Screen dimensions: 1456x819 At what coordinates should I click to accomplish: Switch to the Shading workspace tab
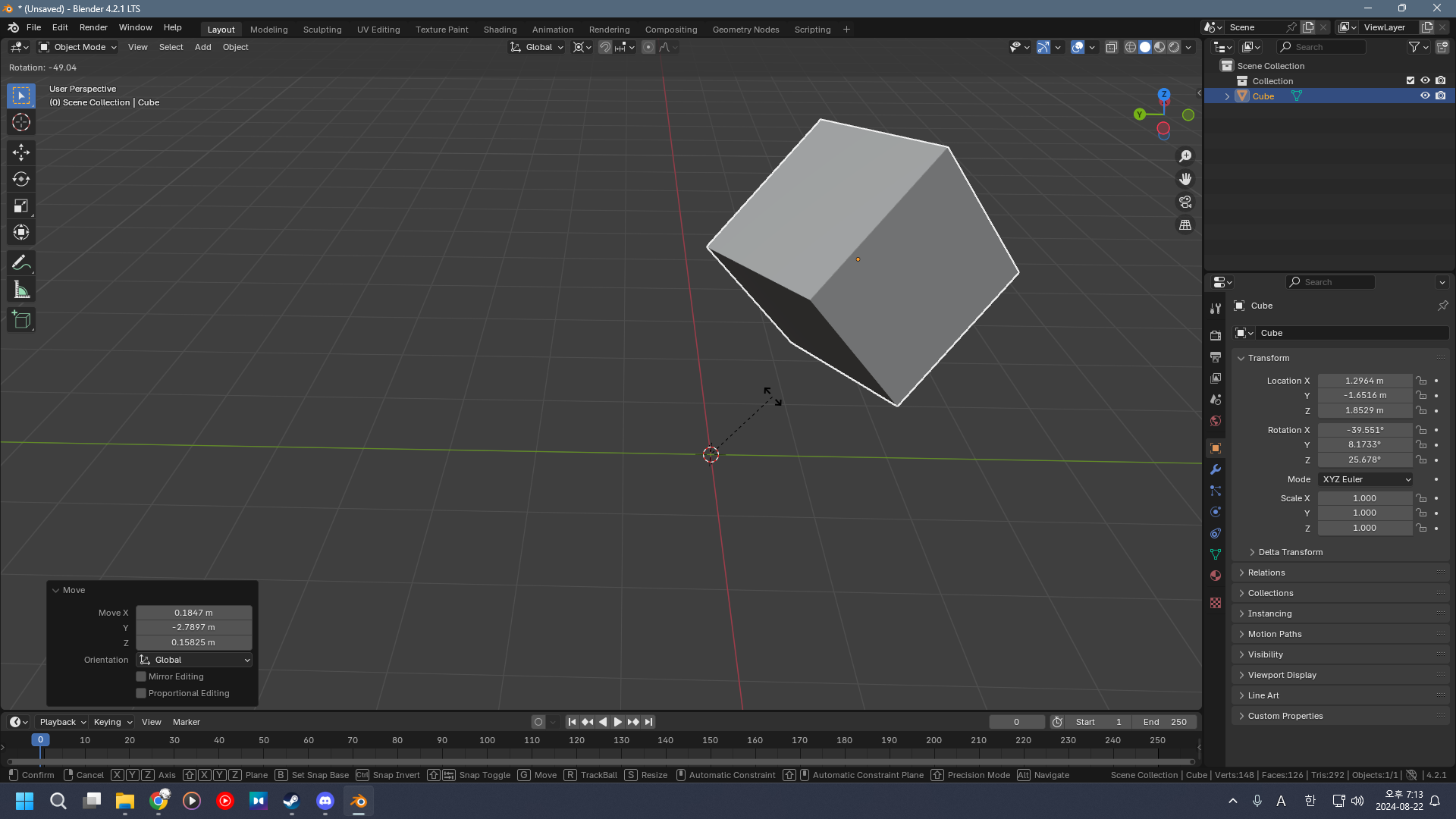pos(500,30)
